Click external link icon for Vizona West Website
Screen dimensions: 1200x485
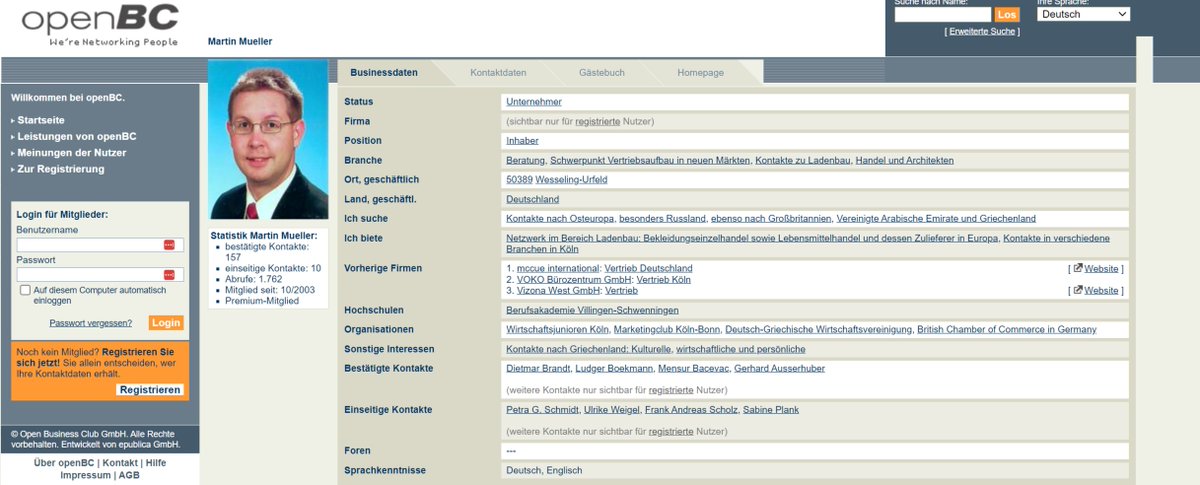point(1078,290)
